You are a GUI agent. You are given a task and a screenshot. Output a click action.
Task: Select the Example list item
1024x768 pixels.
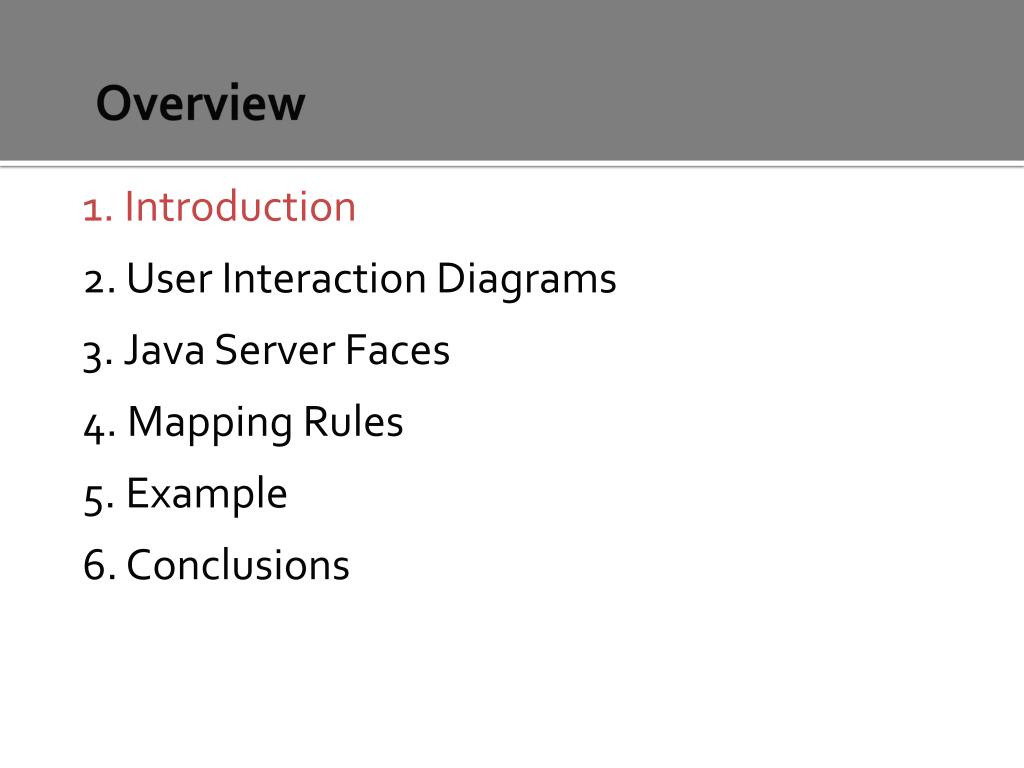coord(185,495)
